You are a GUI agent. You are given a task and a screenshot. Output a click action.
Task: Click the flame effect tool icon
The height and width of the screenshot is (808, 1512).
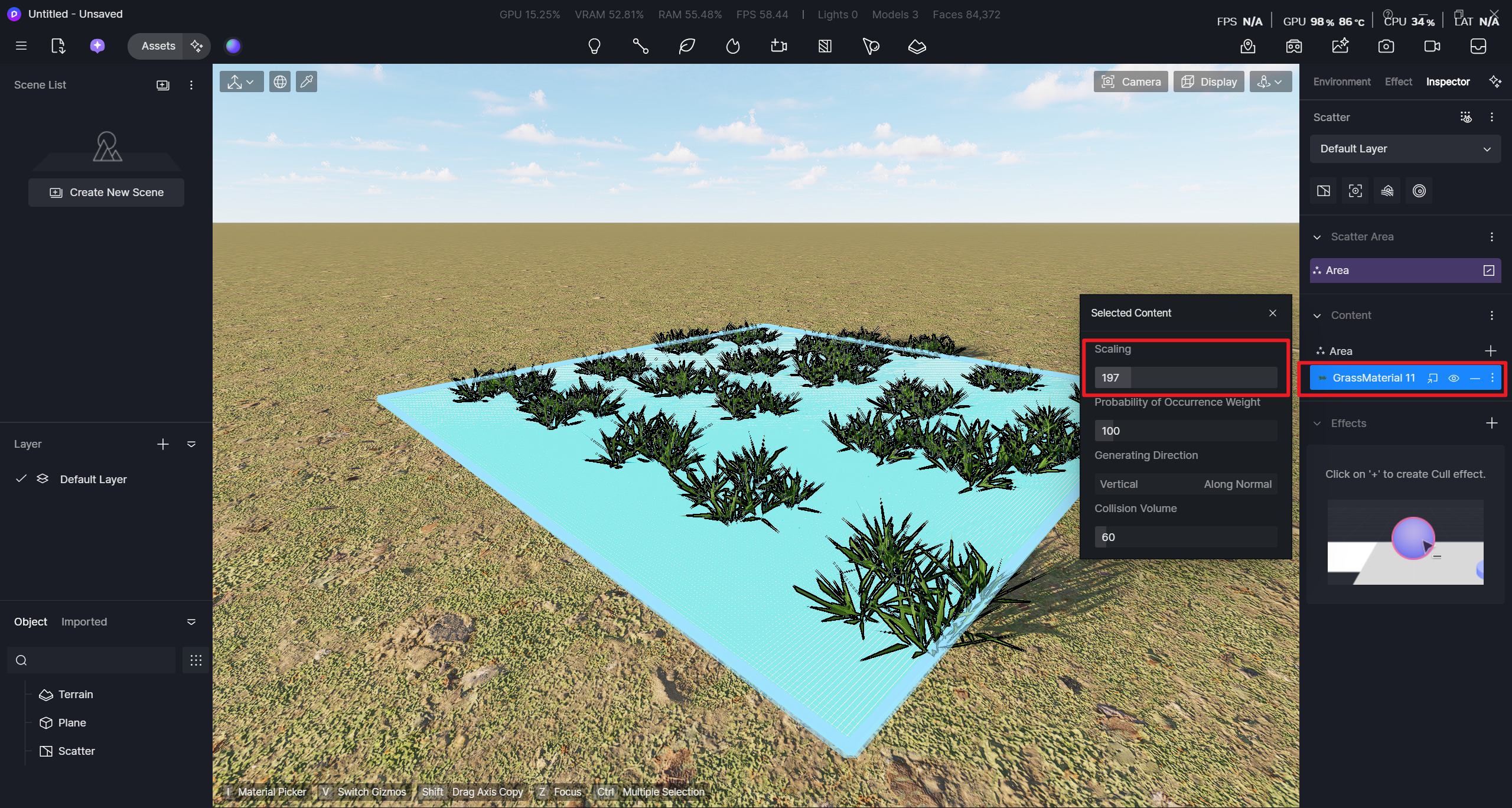733,46
